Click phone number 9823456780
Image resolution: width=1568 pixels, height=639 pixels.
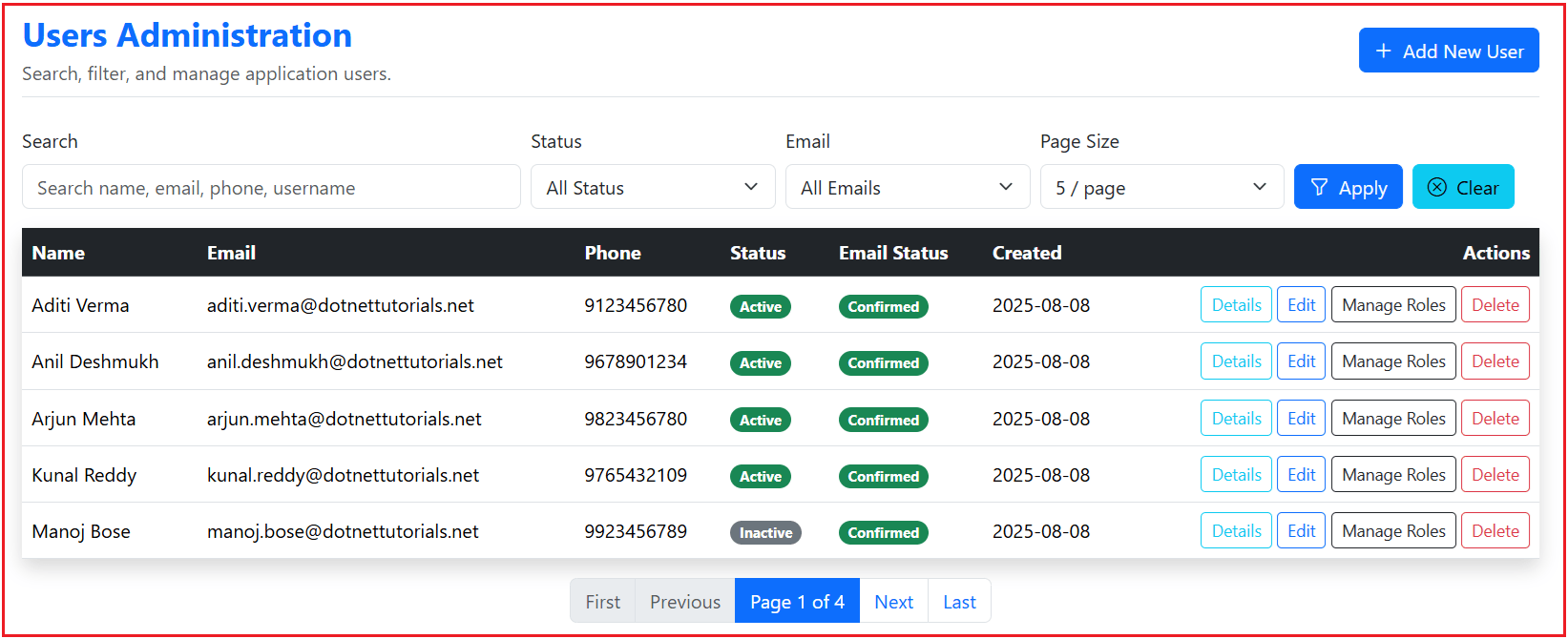[636, 419]
